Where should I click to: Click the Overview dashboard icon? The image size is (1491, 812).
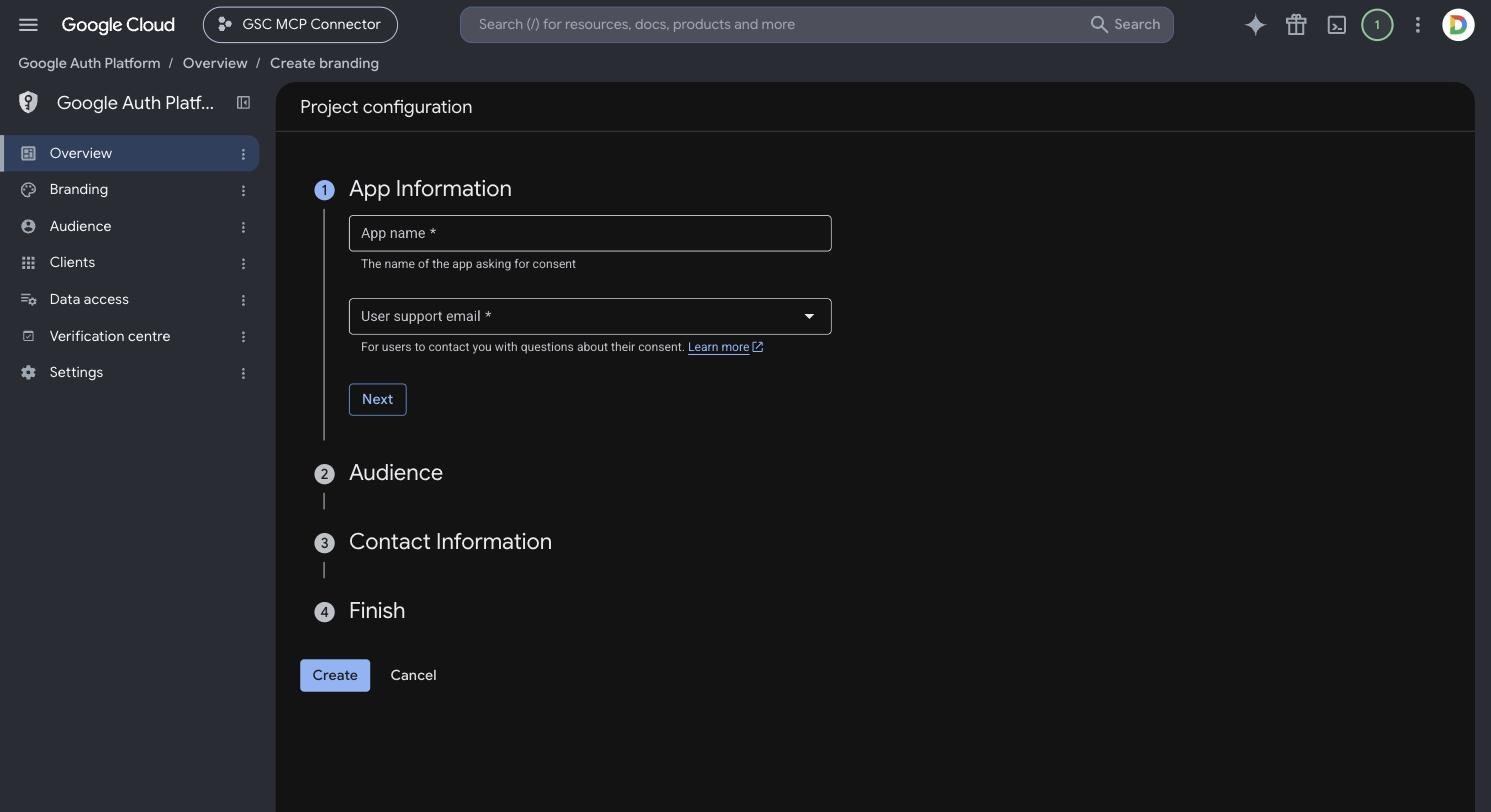pyautogui.click(x=28, y=153)
